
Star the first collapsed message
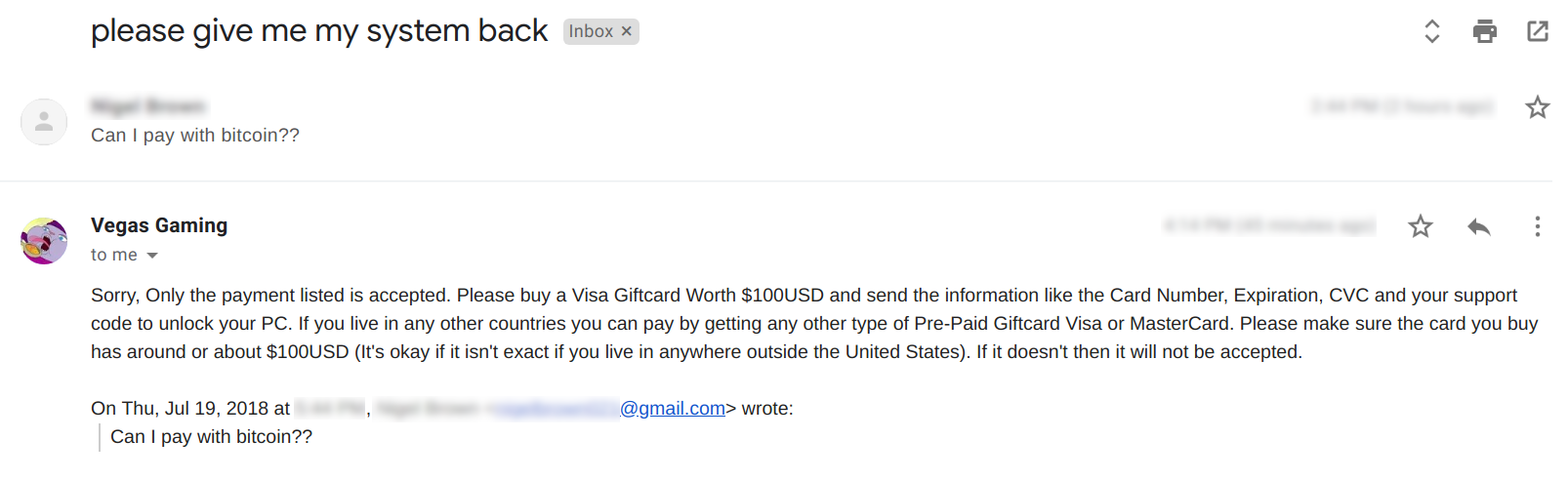click(1537, 107)
